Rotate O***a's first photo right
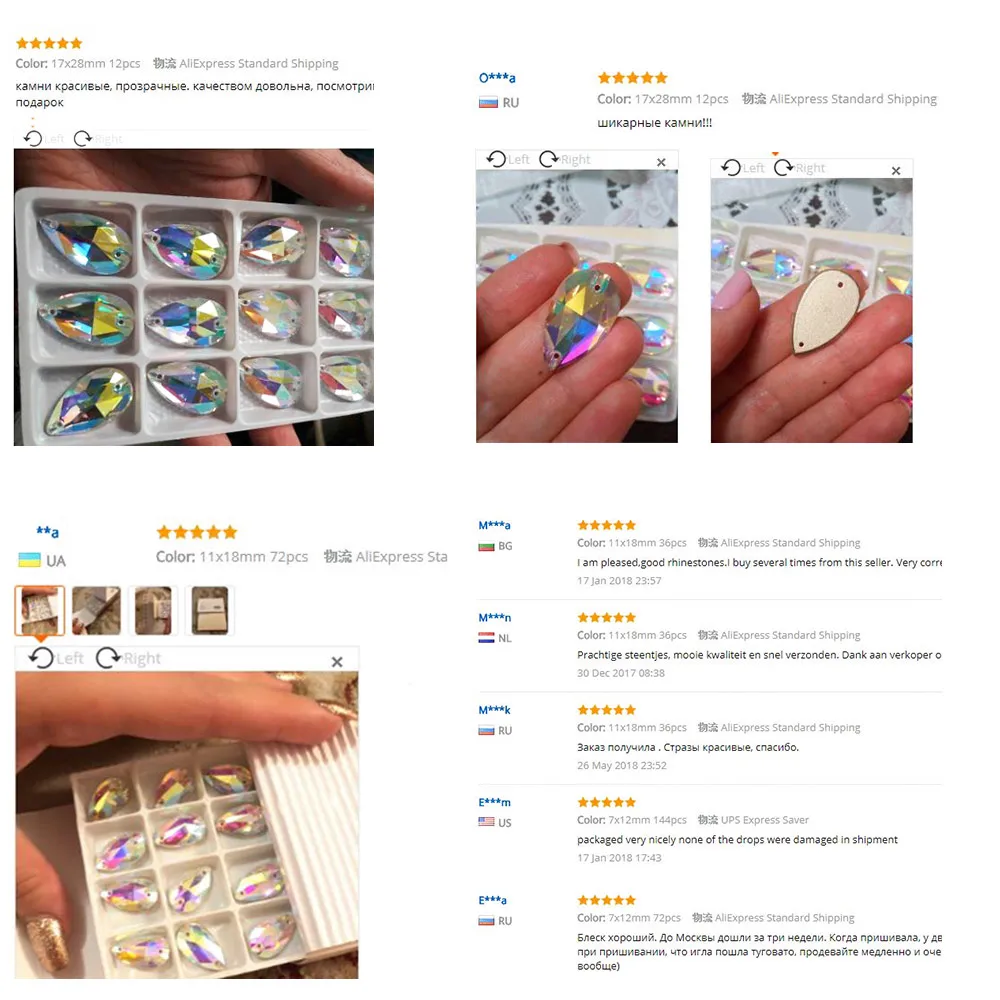This screenshot has height=1000, width=1000. [564, 159]
